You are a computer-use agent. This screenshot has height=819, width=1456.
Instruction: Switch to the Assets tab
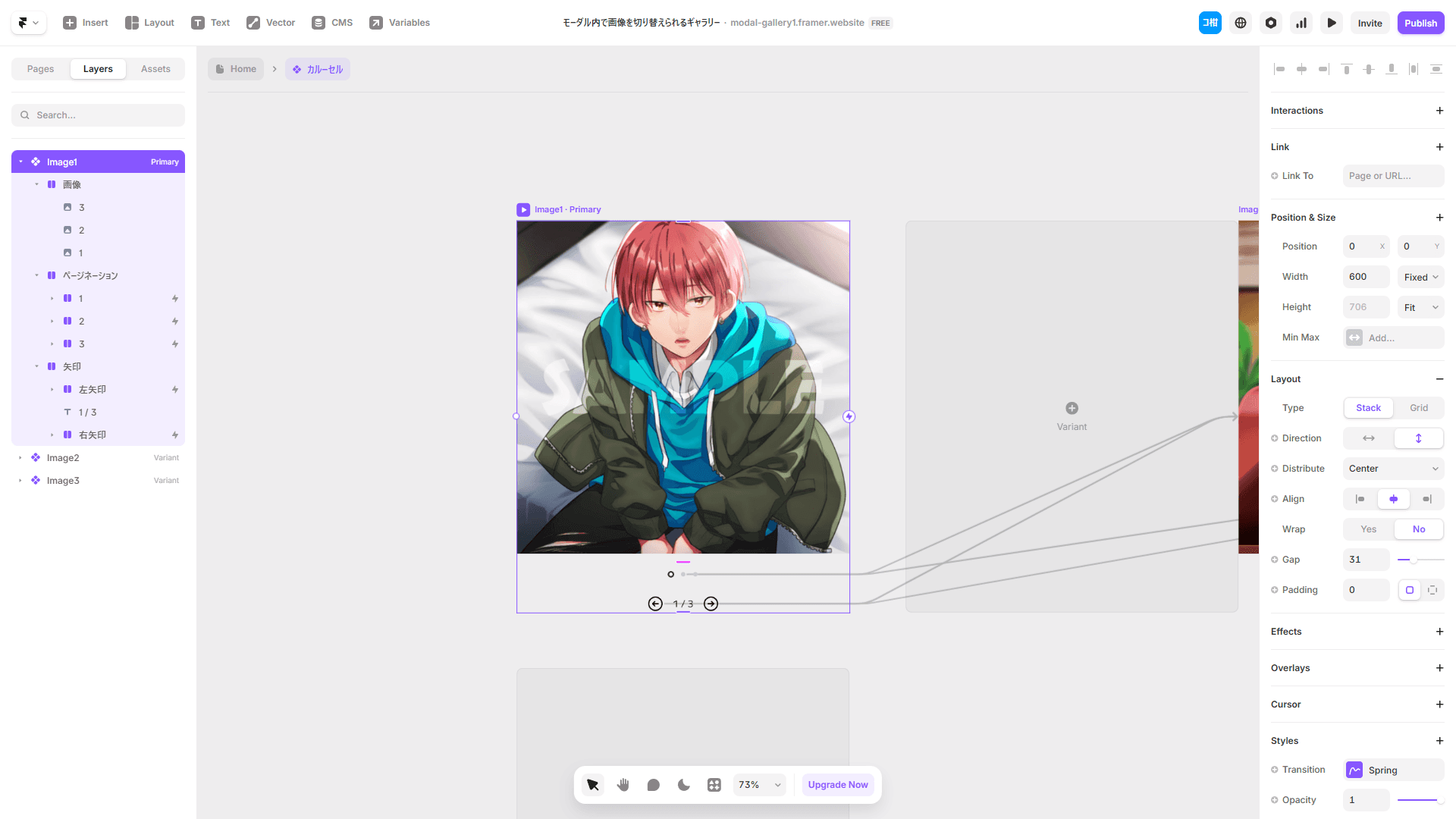[155, 69]
